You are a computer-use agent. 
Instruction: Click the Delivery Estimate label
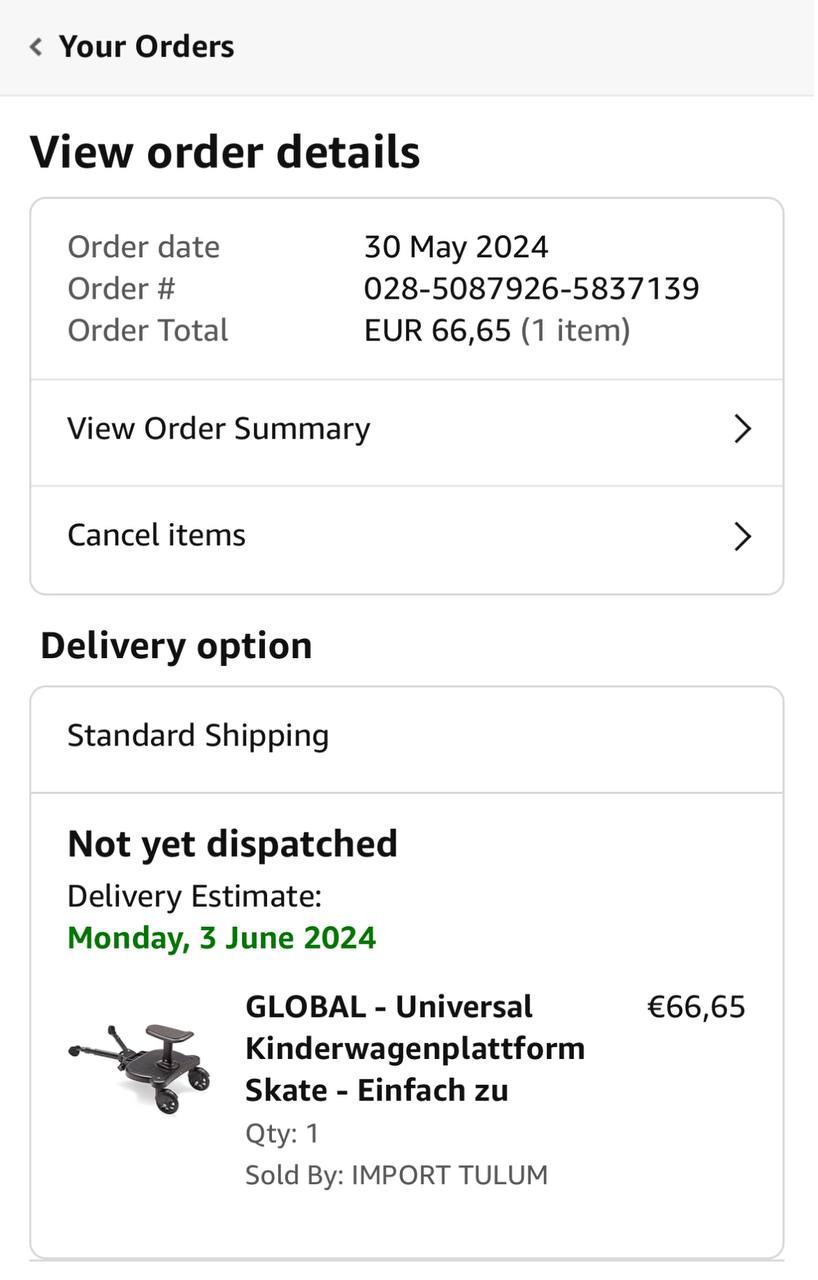pyautogui.click(x=194, y=896)
